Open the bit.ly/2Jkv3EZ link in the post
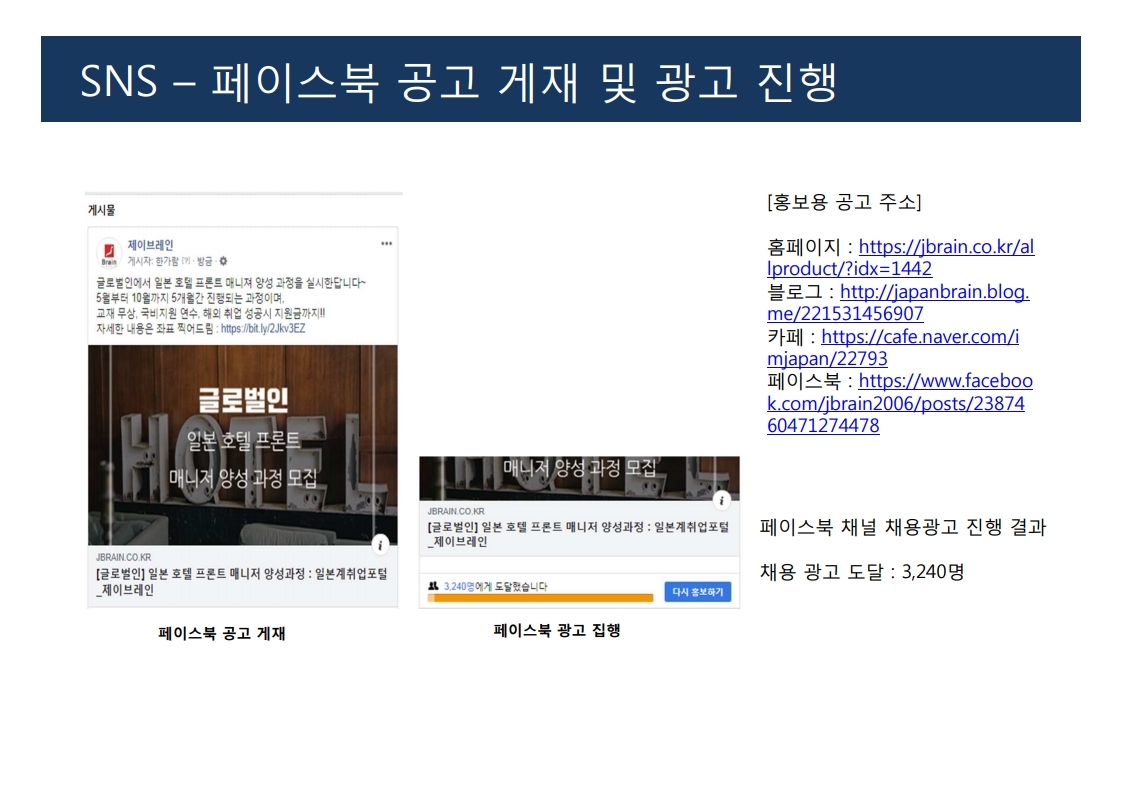Screen dimensions: 1122x793 pyautogui.click(x=263, y=329)
